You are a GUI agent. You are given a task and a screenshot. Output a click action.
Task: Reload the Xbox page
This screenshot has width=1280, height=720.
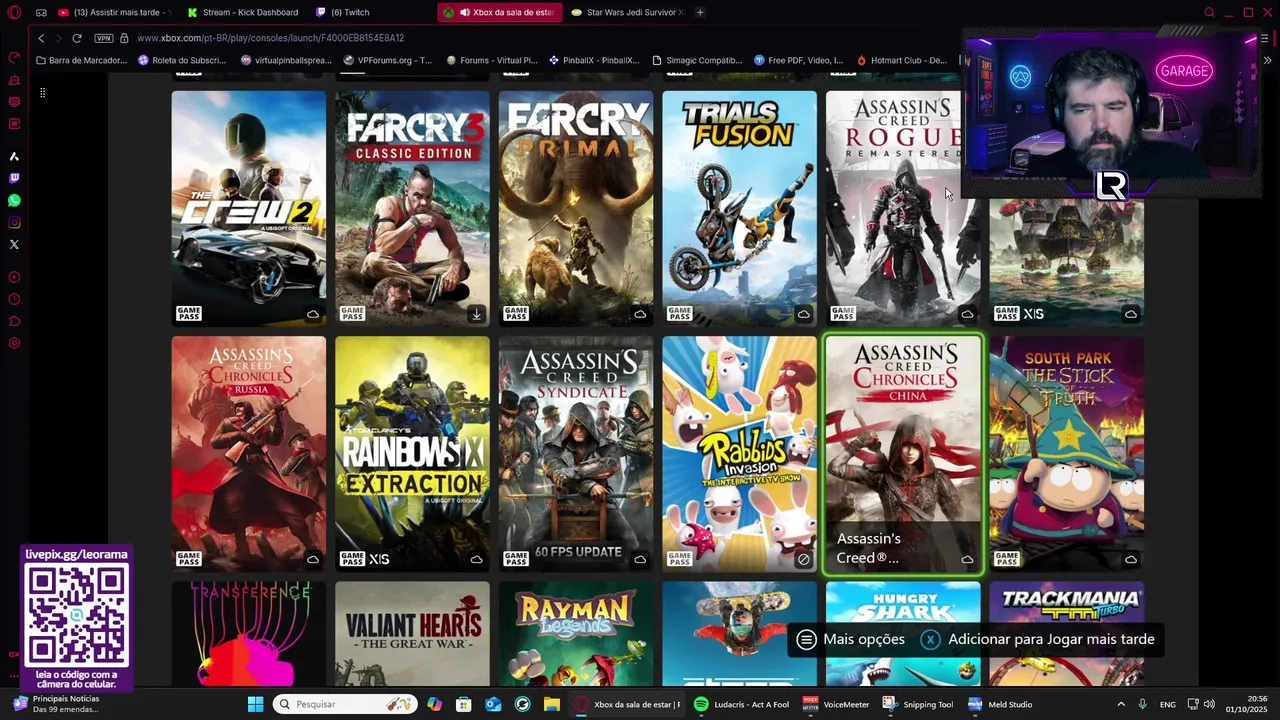(77, 38)
